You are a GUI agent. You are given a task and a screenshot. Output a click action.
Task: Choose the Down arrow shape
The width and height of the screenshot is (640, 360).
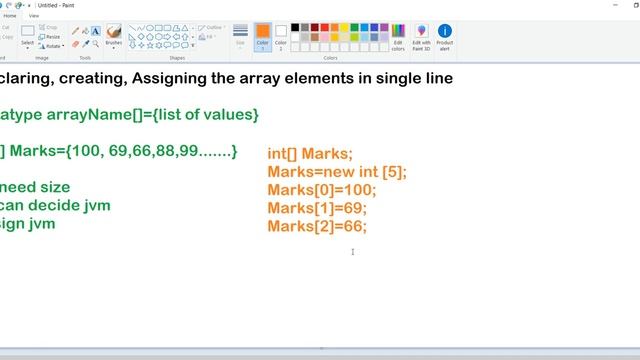132,45
